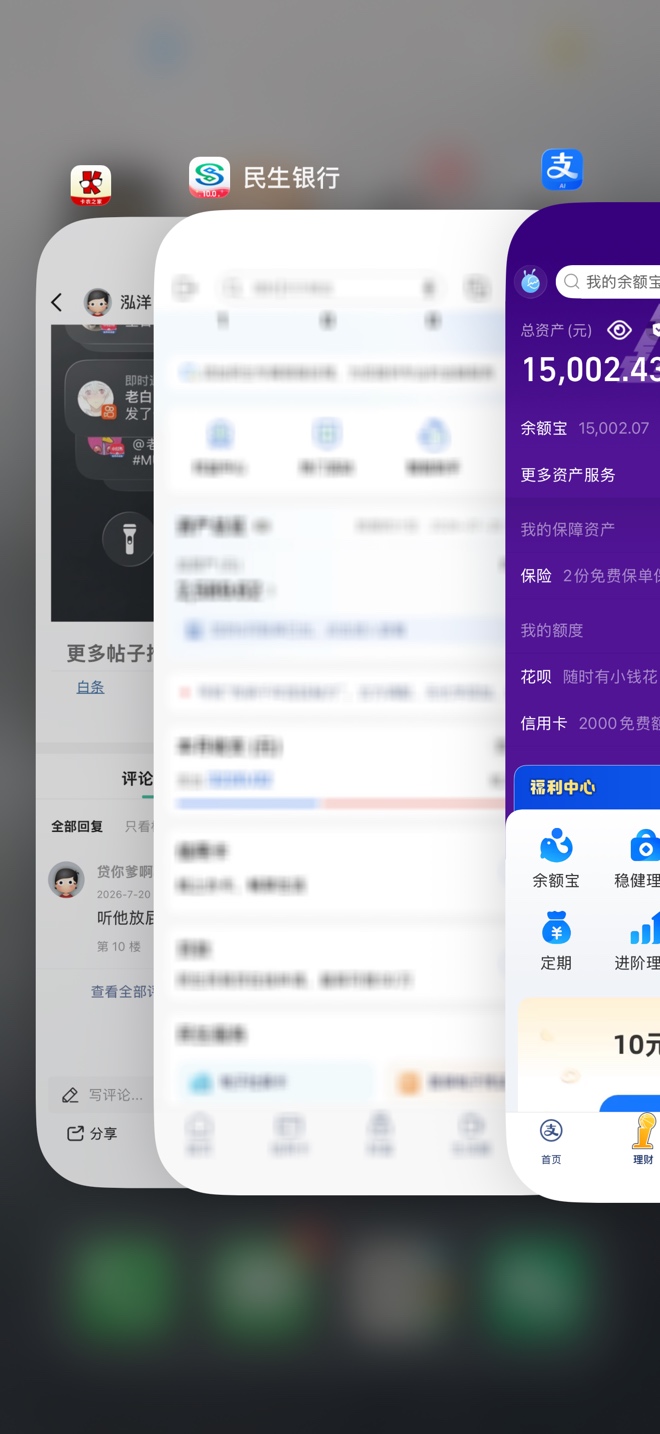The width and height of the screenshot is (660, 1434).
Task: Select the 福利中心 tab
Action: pyautogui.click(x=563, y=788)
